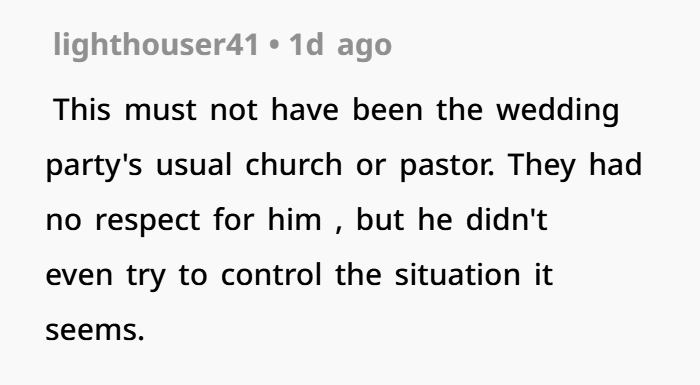Click the word 'usual' in the comment
The height and width of the screenshot is (385, 700).
click(x=194, y=165)
